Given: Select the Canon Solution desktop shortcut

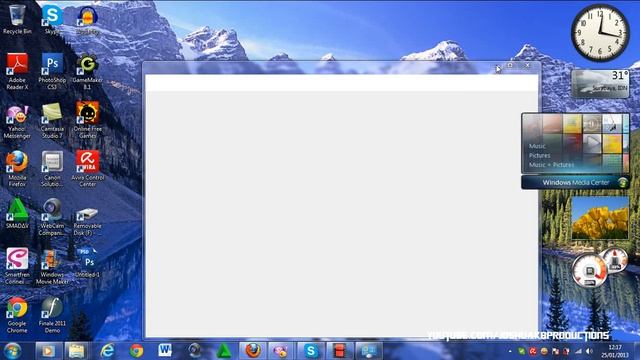Looking at the screenshot, I should tap(52, 169).
